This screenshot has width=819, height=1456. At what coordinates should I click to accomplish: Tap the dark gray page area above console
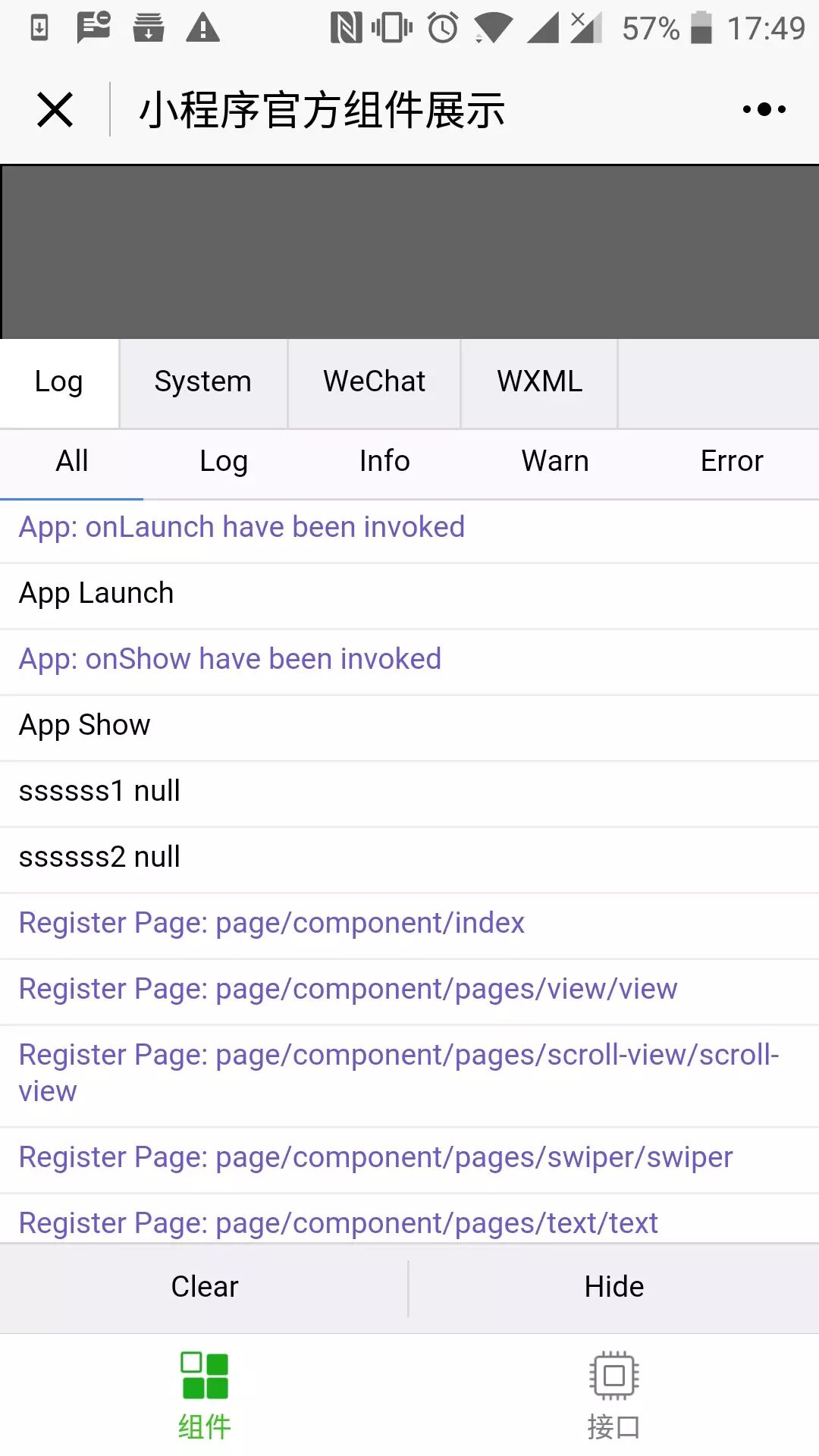coord(409,252)
